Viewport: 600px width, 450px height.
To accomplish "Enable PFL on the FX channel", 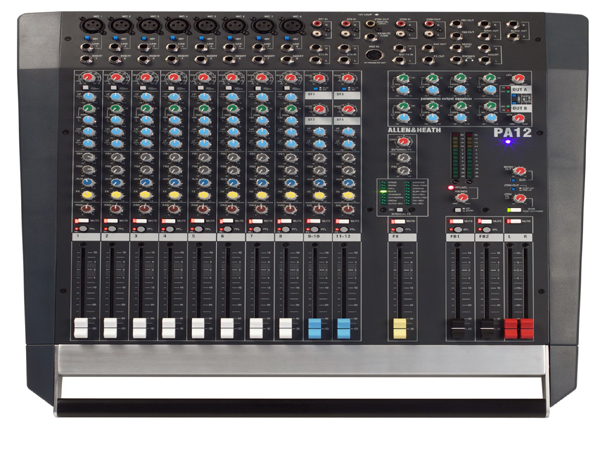I will tap(399, 229).
